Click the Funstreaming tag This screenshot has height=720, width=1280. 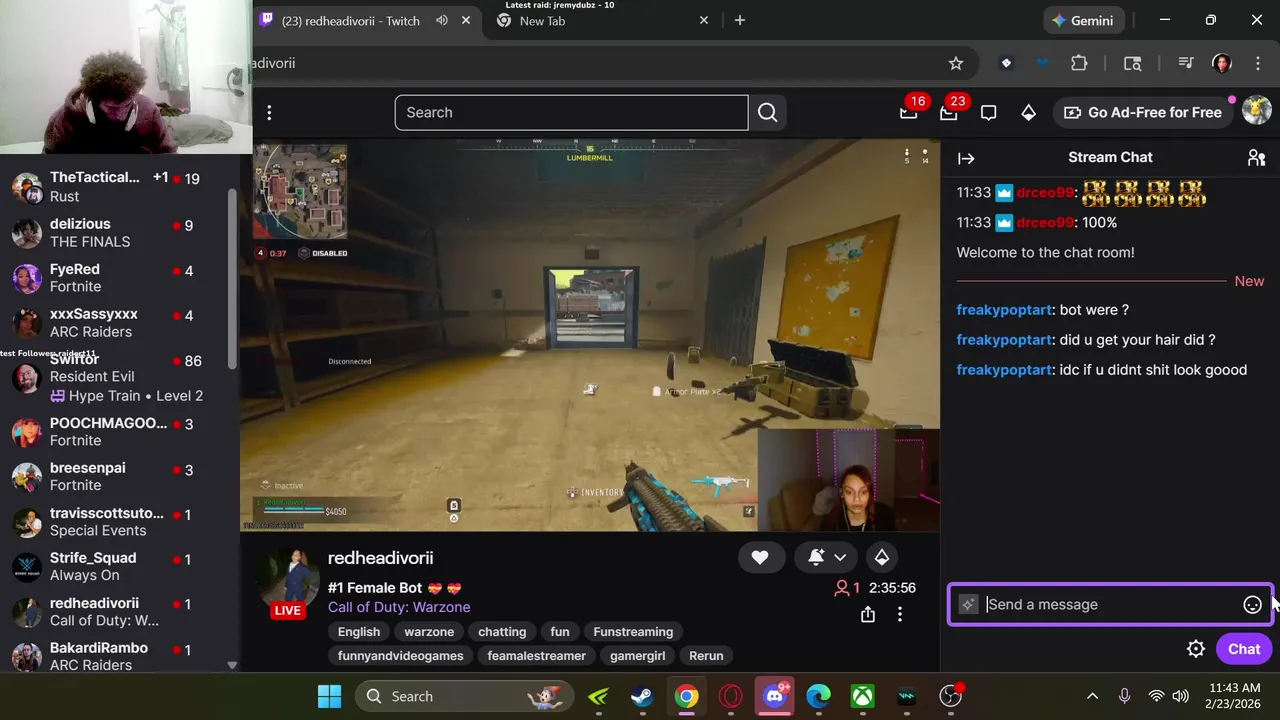point(633,632)
